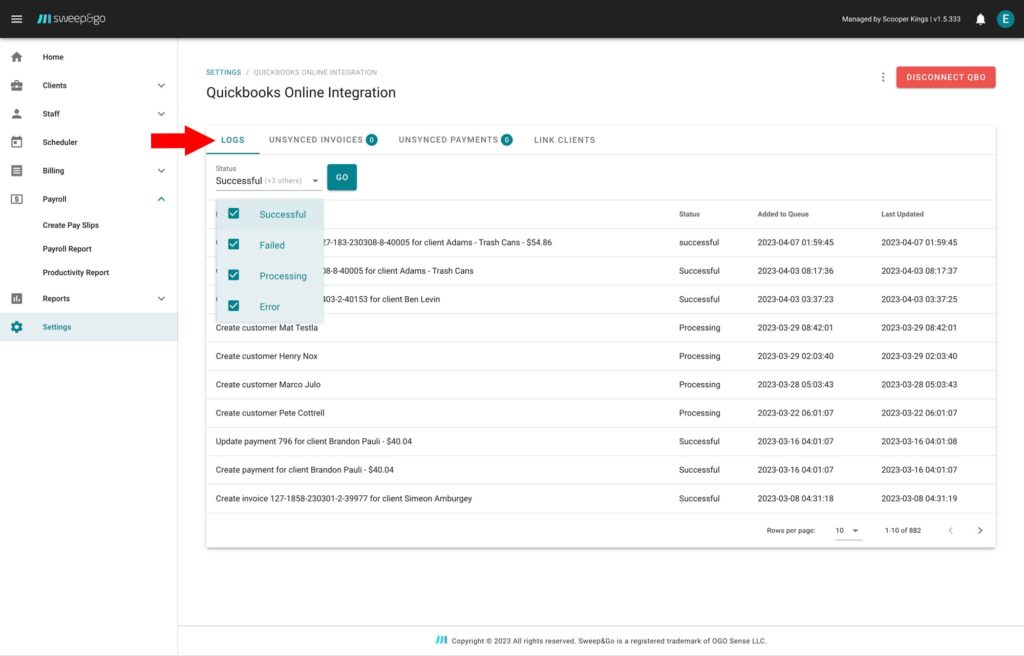1024x656 pixels.
Task: Select Home in the sidebar
Action: point(53,57)
